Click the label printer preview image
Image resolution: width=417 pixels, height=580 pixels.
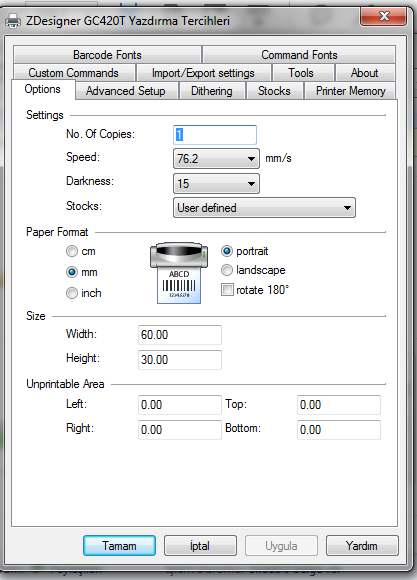tap(179, 273)
